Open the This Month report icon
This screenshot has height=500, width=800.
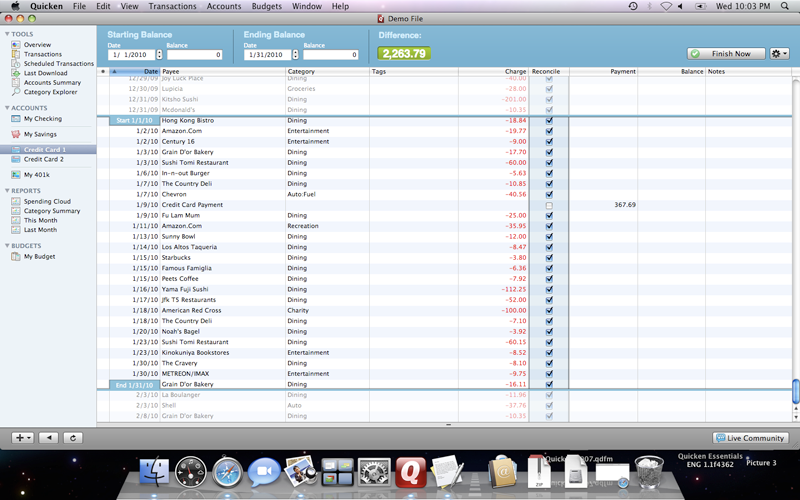point(16,220)
